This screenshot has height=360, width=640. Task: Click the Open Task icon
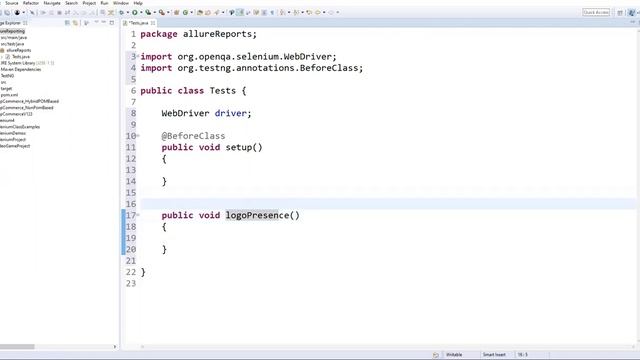(x=208, y=12)
